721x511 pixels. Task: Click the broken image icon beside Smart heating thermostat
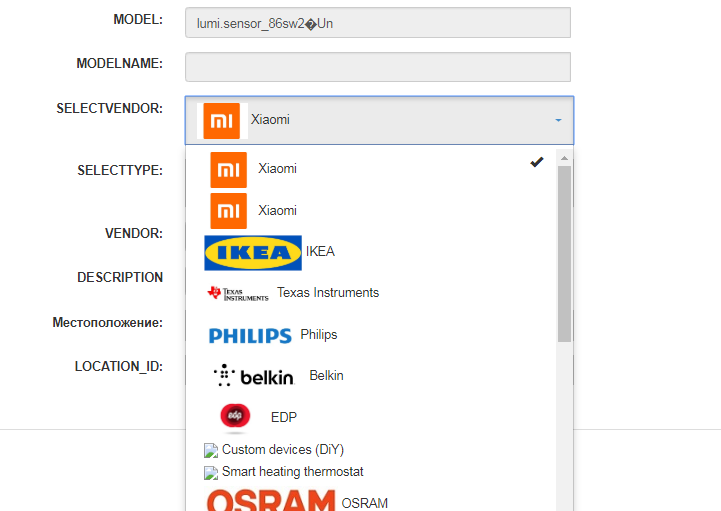[211, 472]
